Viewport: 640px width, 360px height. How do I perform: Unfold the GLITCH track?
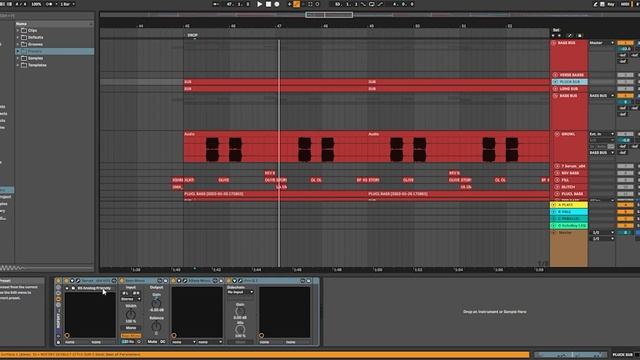pyautogui.click(x=557, y=187)
